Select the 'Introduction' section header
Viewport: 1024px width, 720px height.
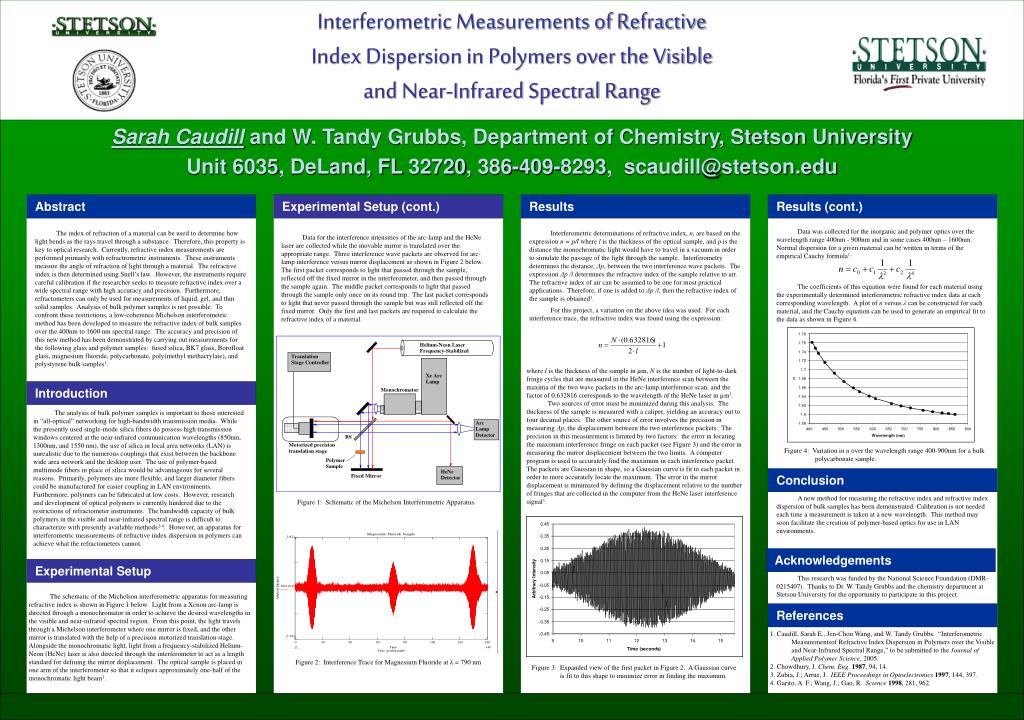pos(141,393)
